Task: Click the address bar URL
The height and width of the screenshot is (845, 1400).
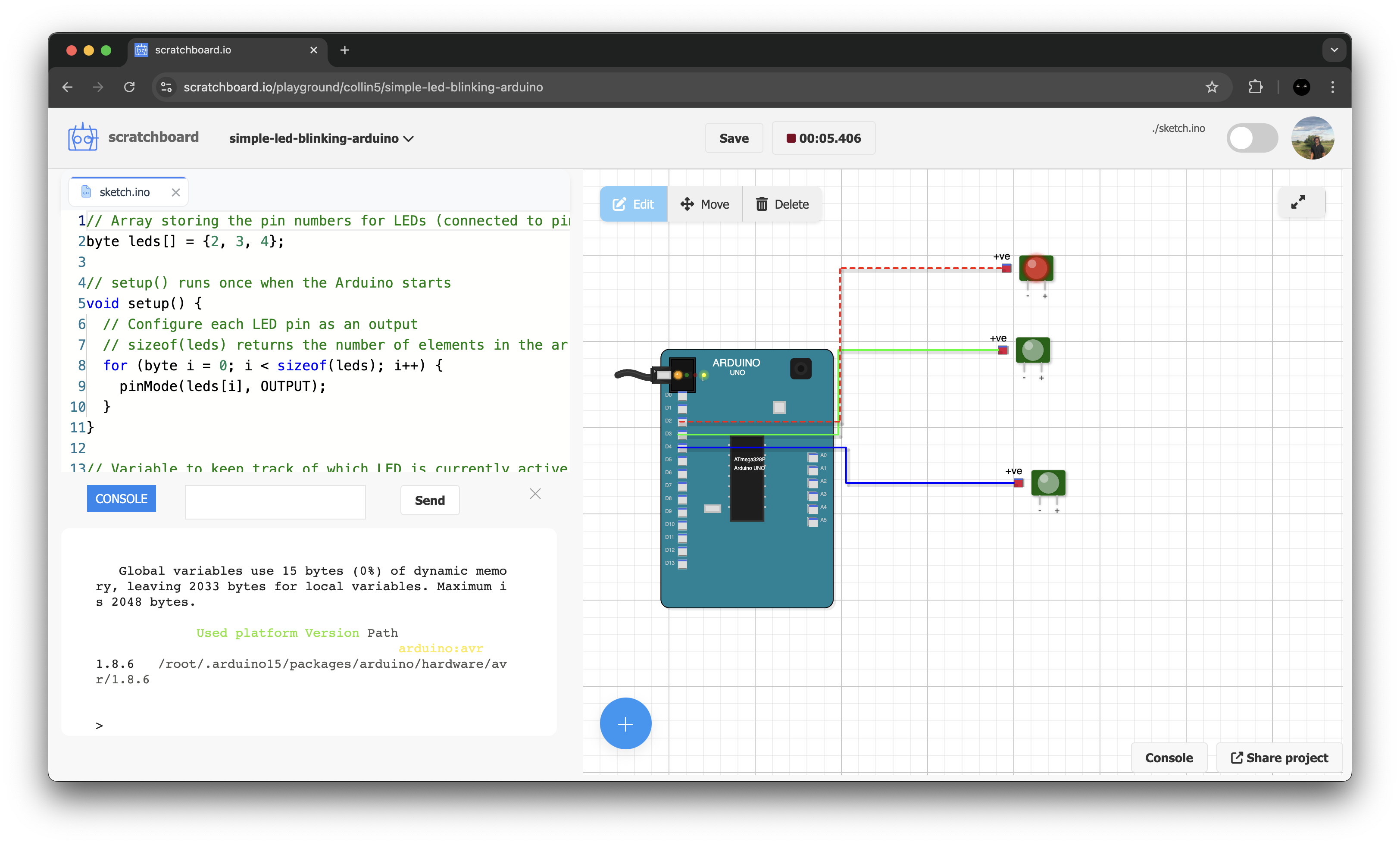Action: click(363, 87)
